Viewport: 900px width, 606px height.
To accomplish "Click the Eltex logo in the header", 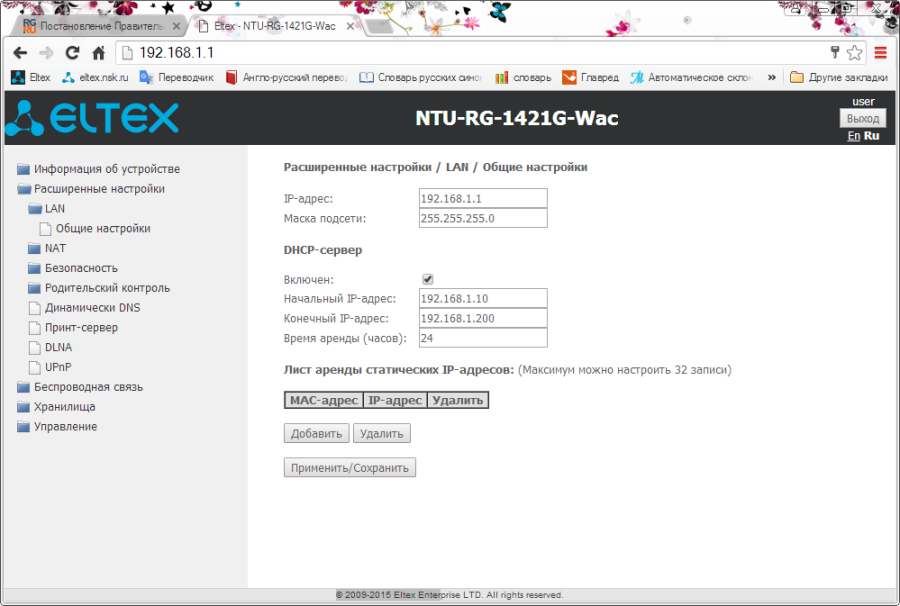I will (x=92, y=118).
